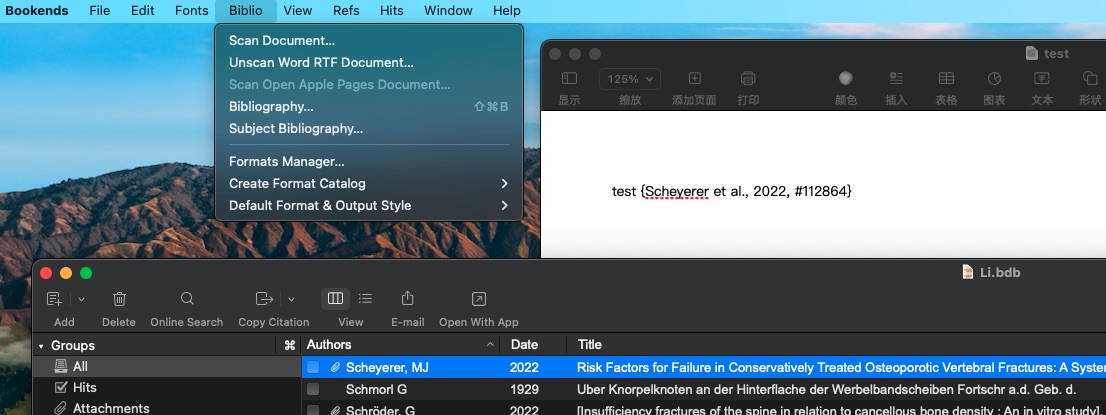Open the Window menu
Image resolution: width=1106 pixels, height=415 pixels.
coord(448,11)
